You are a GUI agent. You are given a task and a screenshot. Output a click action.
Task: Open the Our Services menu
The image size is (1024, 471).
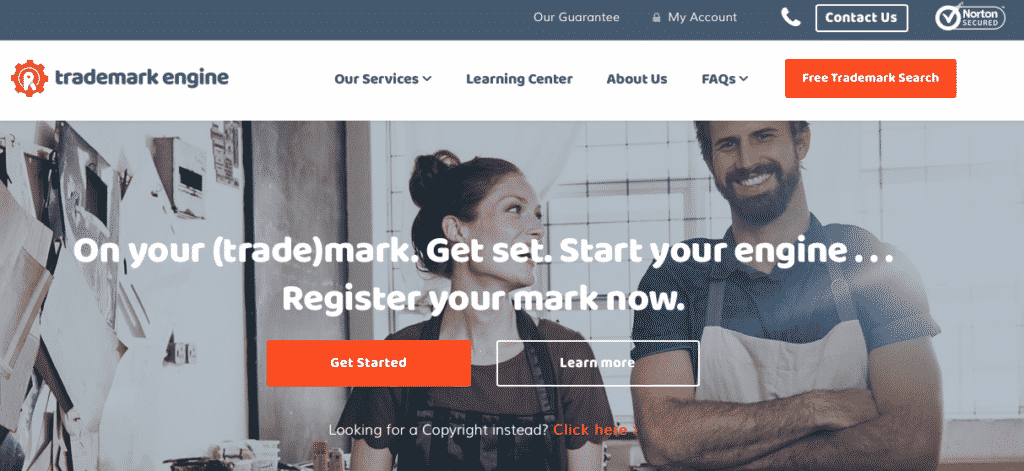[376, 79]
